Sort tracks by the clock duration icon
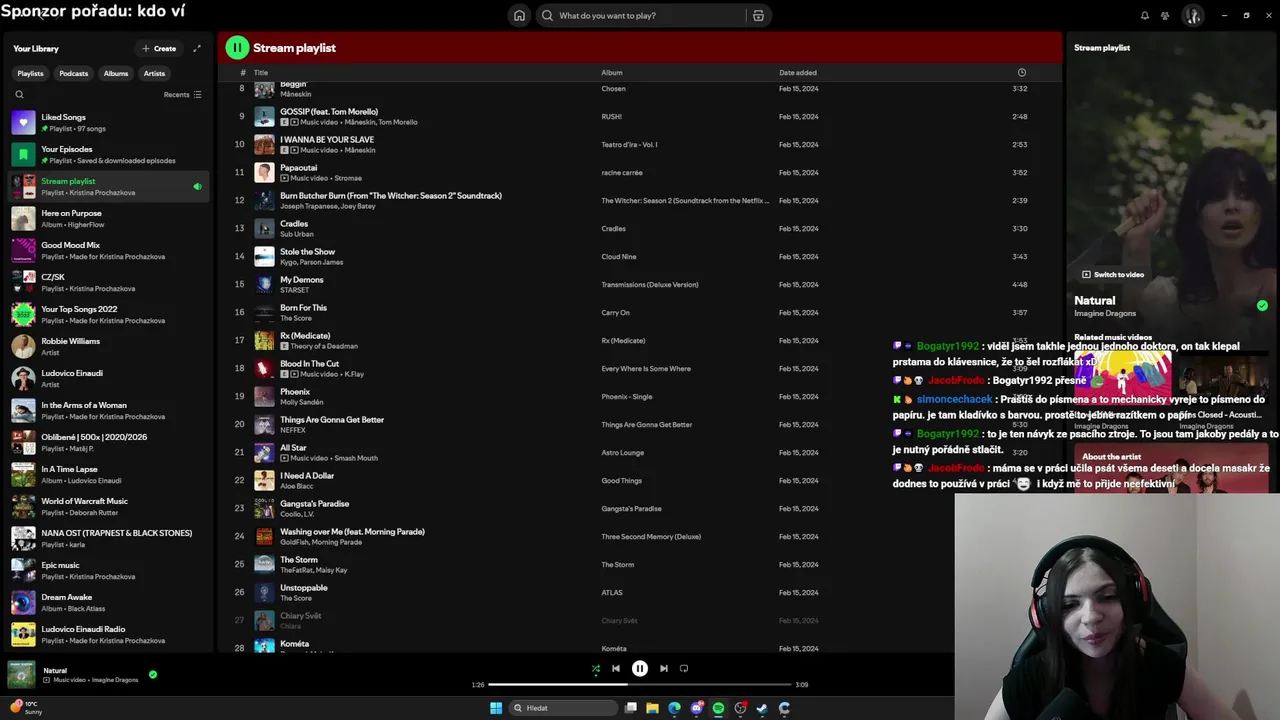1280x720 pixels. pos(1021,72)
